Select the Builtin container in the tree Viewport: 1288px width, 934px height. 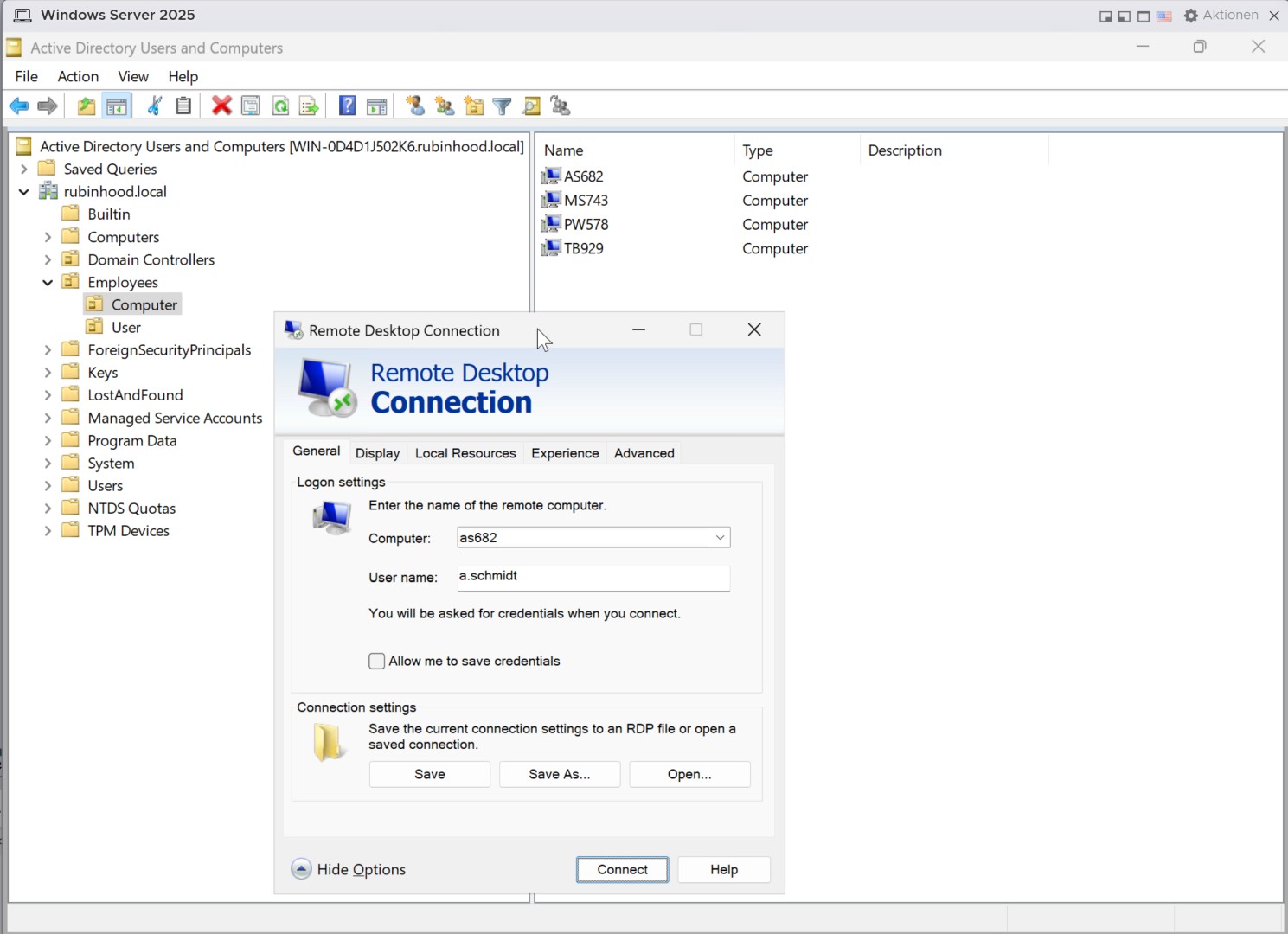(x=108, y=214)
